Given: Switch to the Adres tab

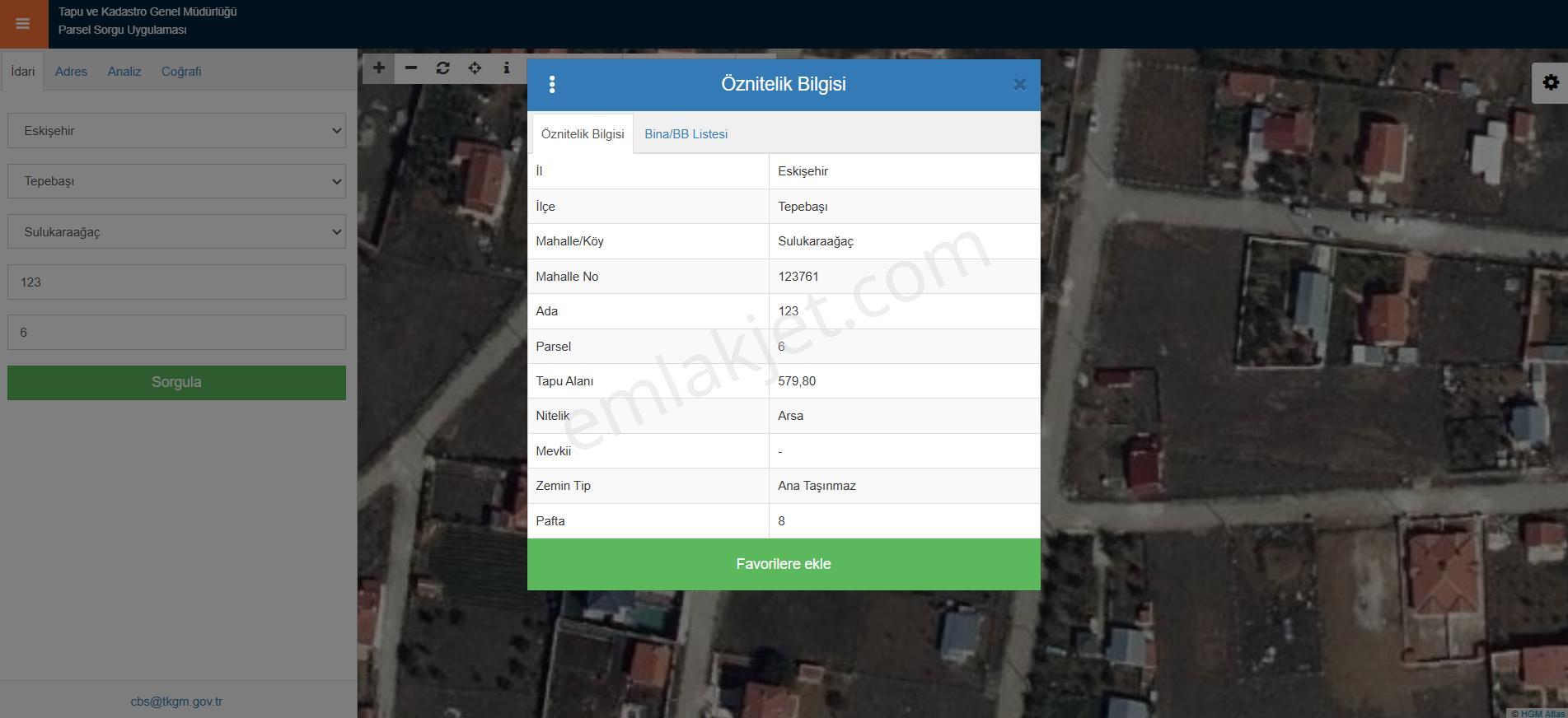Looking at the screenshot, I should 71,72.
